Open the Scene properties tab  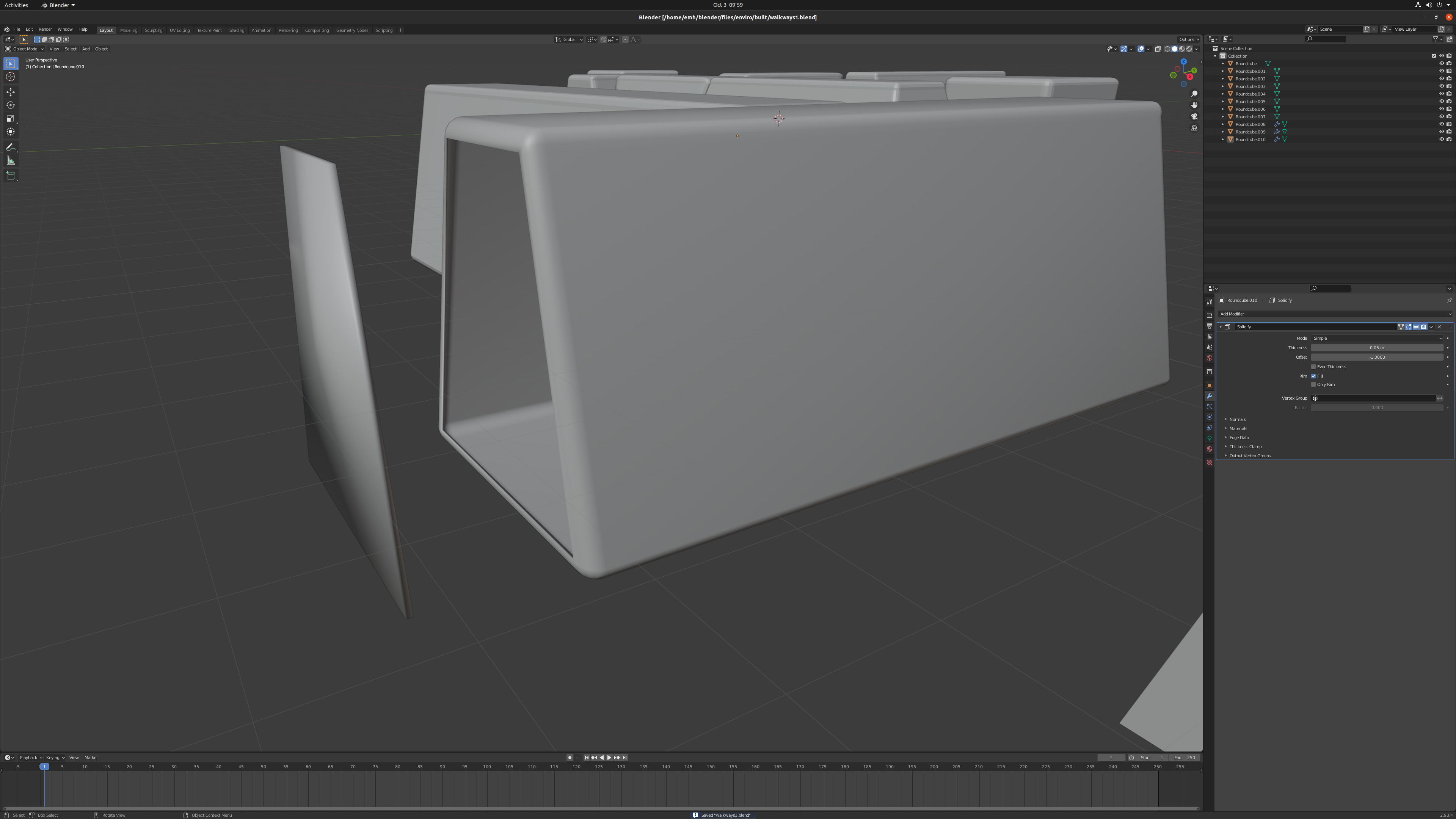click(1210, 348)
